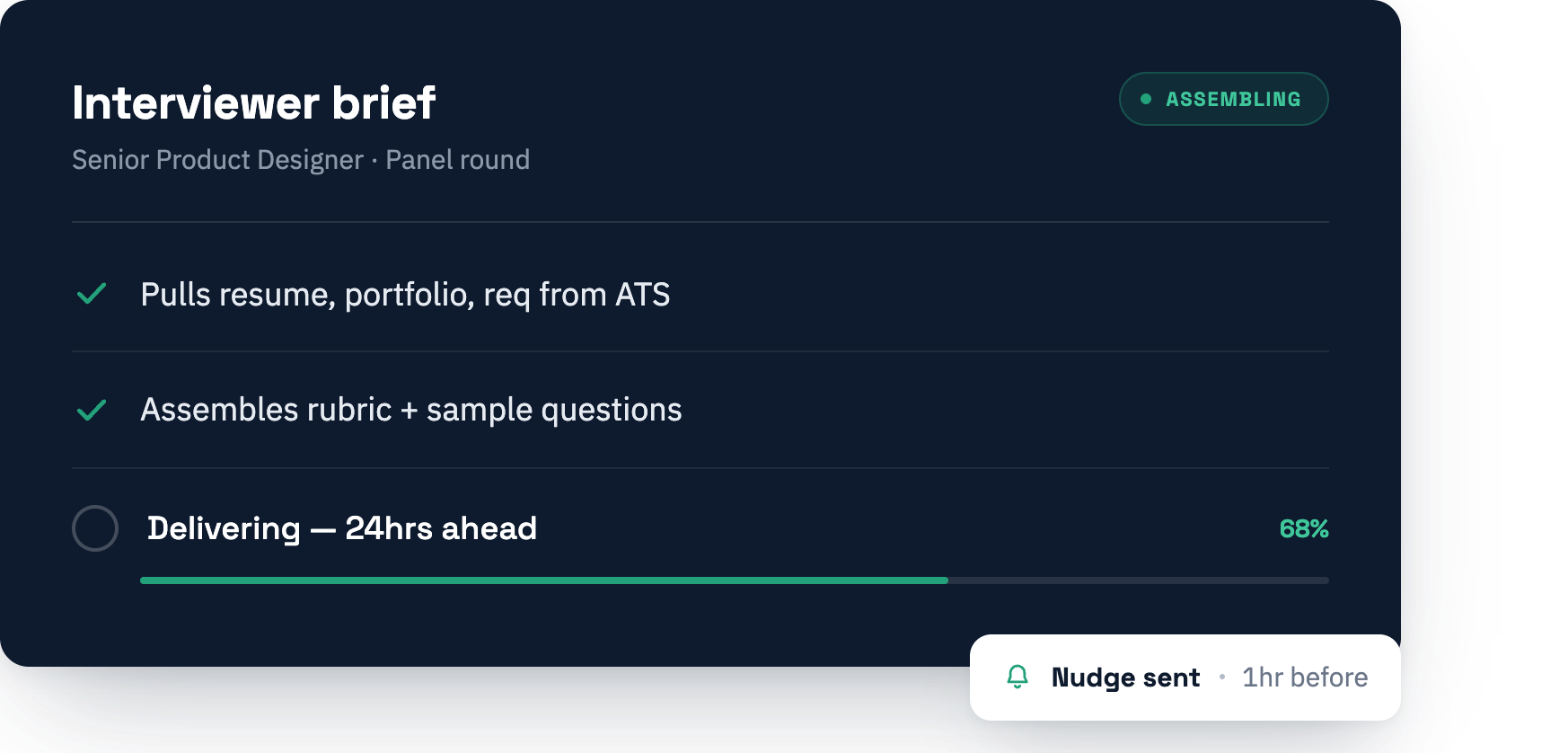Select the Assembles rubric + sample questions step
Viewport: 1568px width, 753px height.
point(700,410)
